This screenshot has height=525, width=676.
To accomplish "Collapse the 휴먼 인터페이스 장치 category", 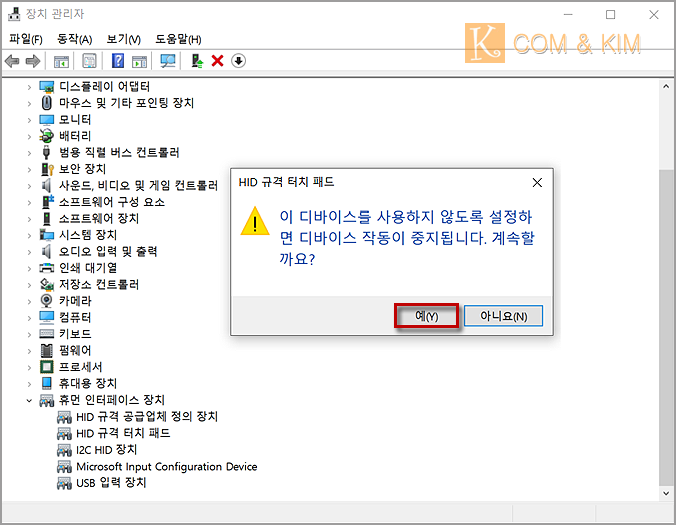I will click(29, 400).
